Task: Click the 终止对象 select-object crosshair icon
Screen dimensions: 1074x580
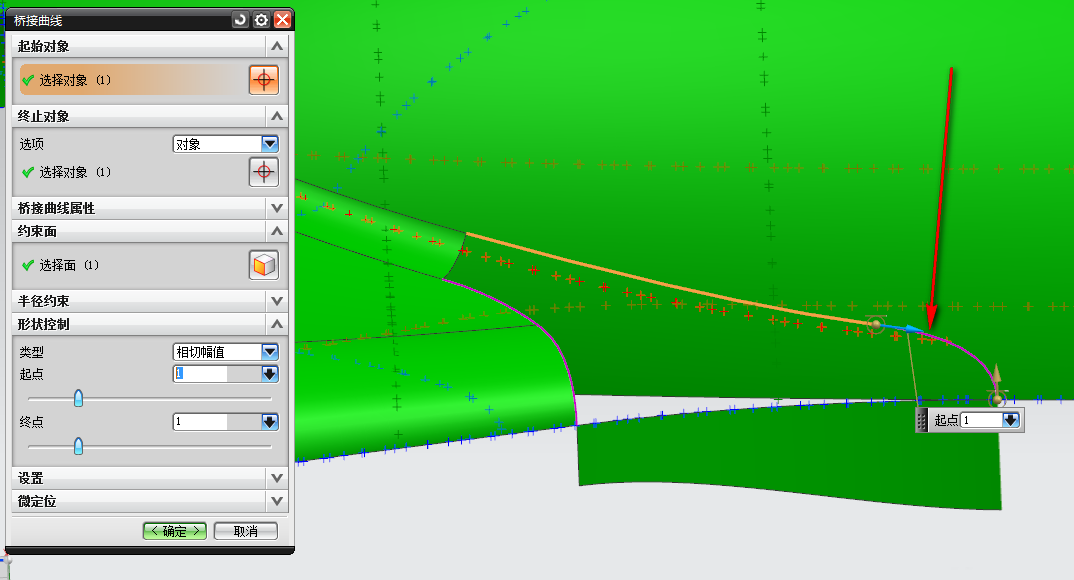Action: [263, 172]
